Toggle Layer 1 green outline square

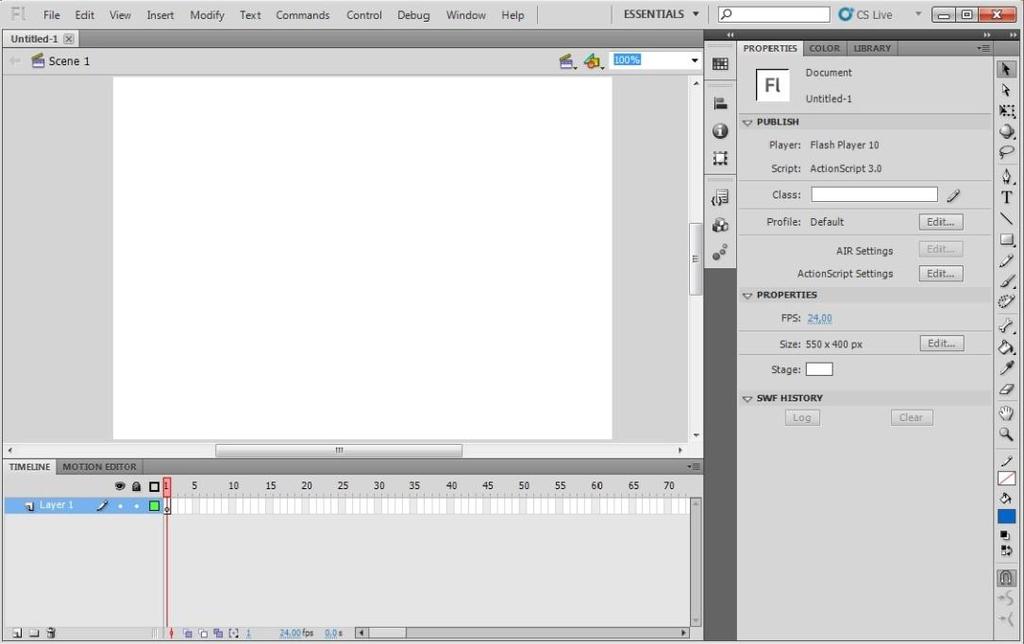tap(154, 506)
